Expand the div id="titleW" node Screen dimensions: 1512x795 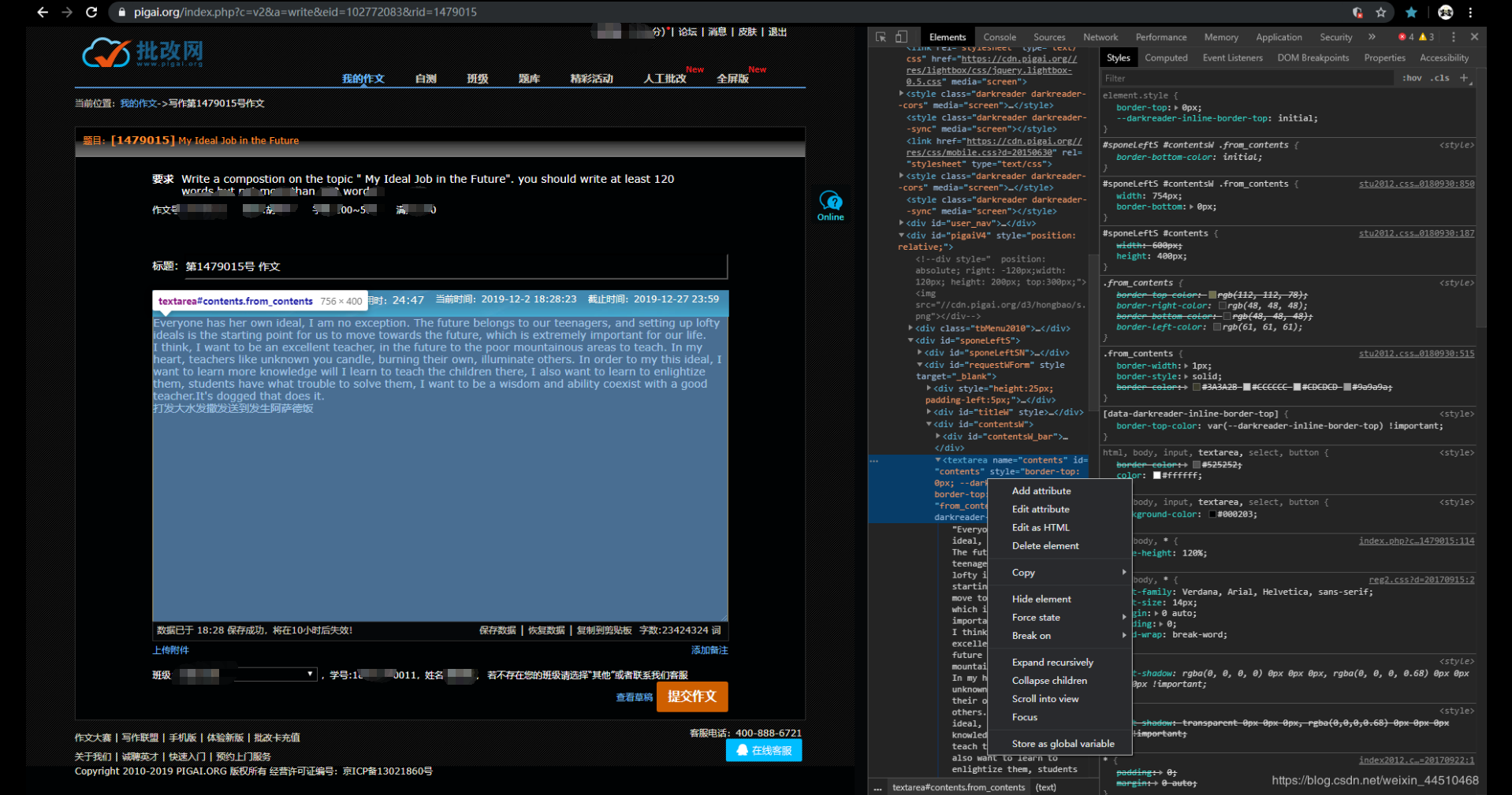tap(929, 411)
